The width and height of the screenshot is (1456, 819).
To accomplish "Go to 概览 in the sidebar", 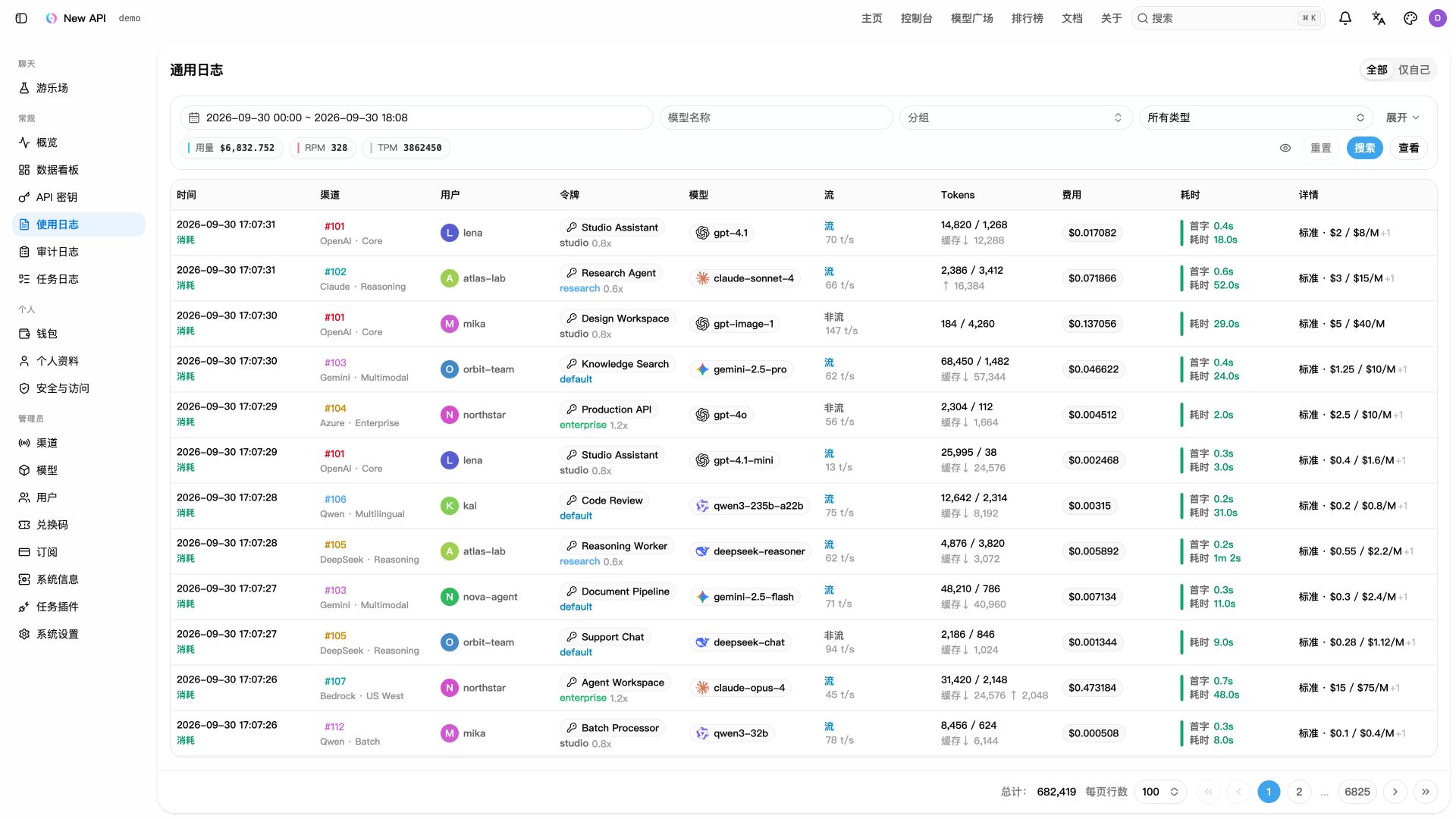I will [x=79, y=143].
